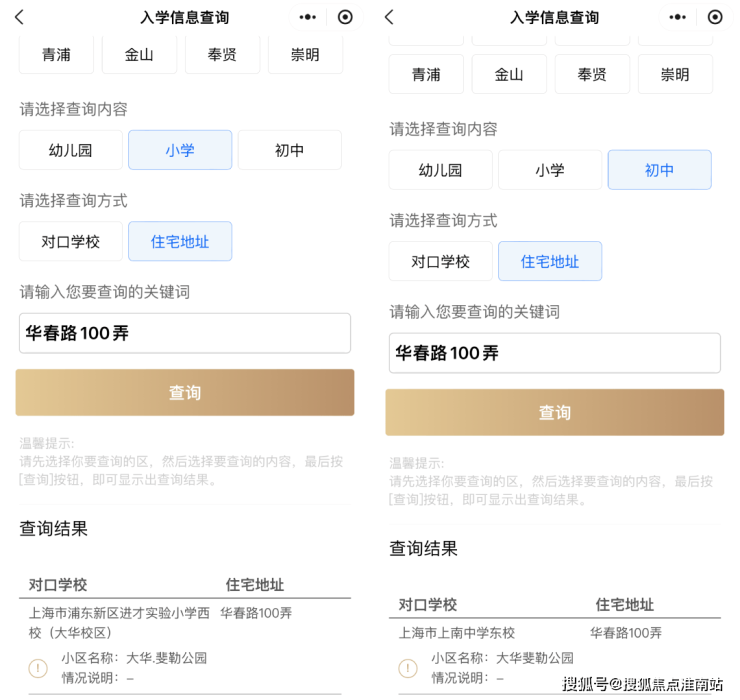The width and height of the screenshot is (740, 700).
Task: Select 幼儿园 on the left screen
Action: click(x=71, y=150)
